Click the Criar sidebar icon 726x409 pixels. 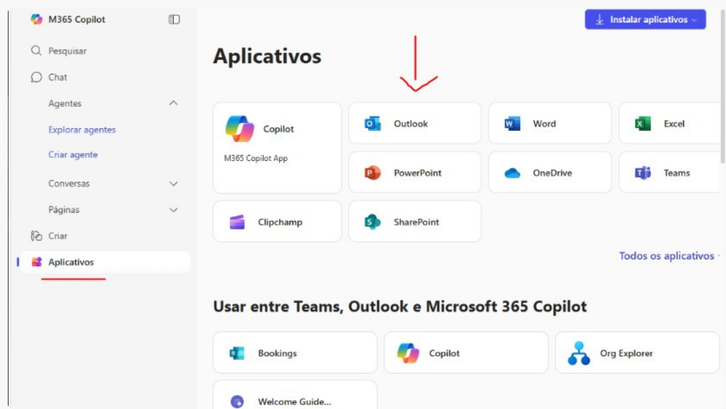(36, 236)
